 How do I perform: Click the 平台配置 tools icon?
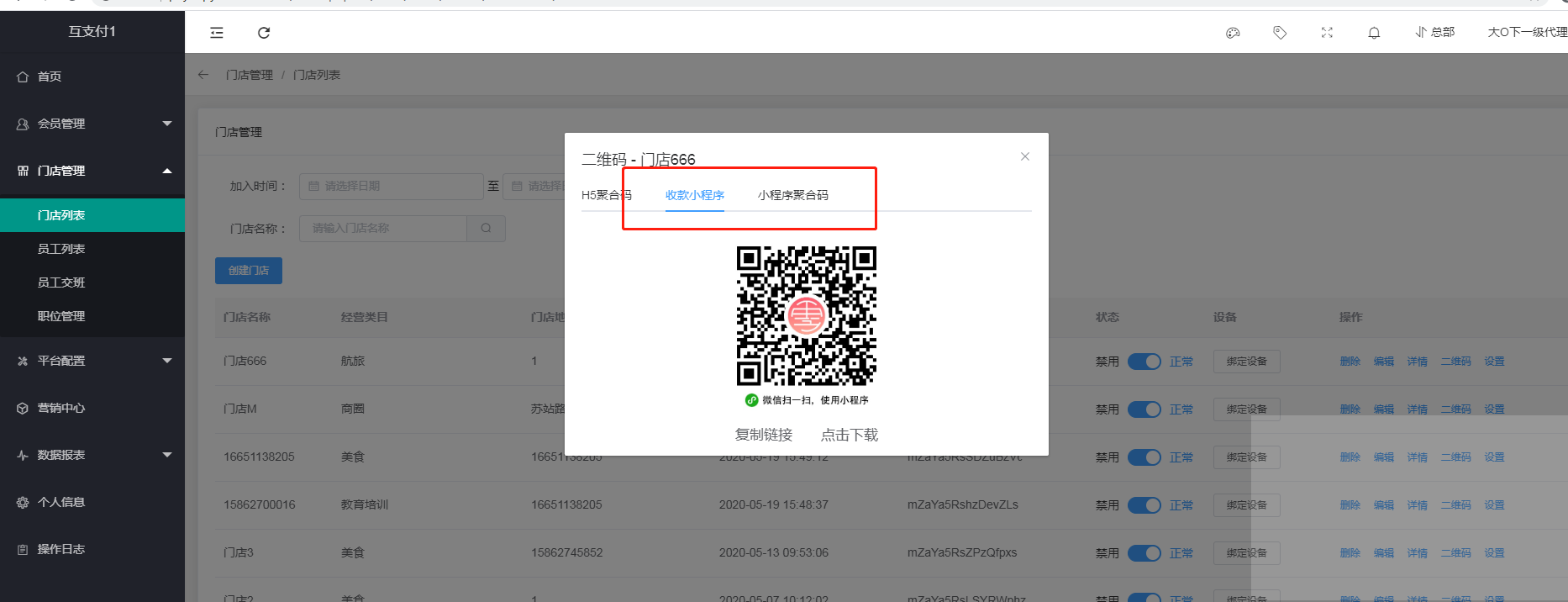click(23, 361)
